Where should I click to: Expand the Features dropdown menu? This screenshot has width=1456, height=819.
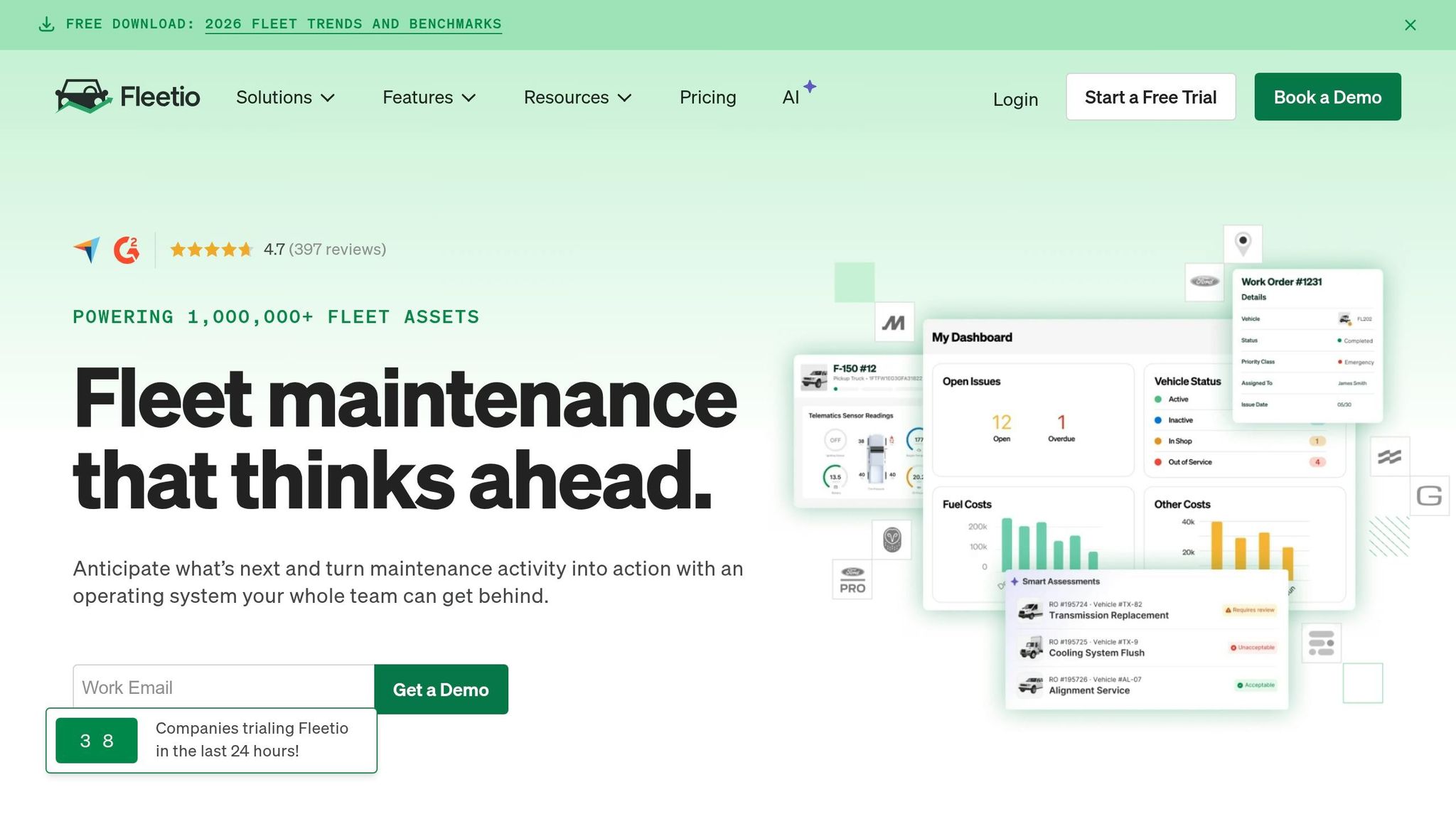point(429,97)
